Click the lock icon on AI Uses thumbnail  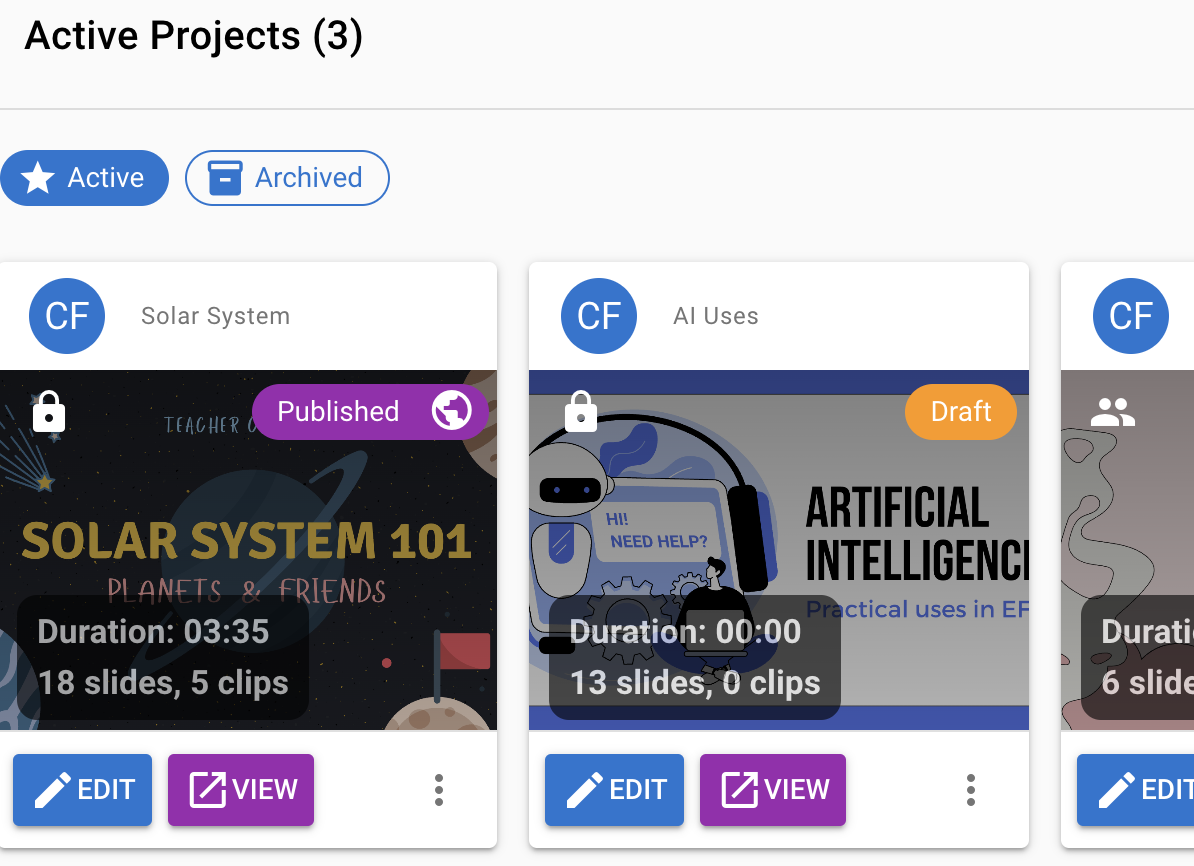tap(581, 411)
